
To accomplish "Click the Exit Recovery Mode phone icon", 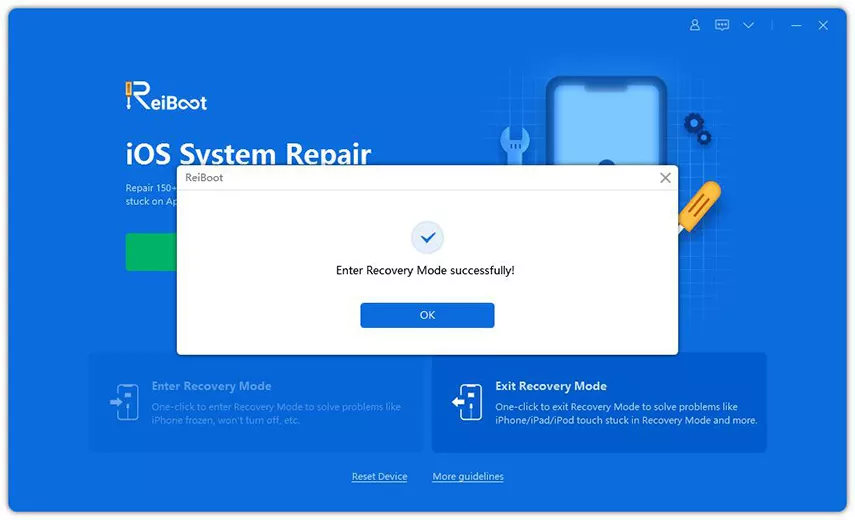I will 467,402.
